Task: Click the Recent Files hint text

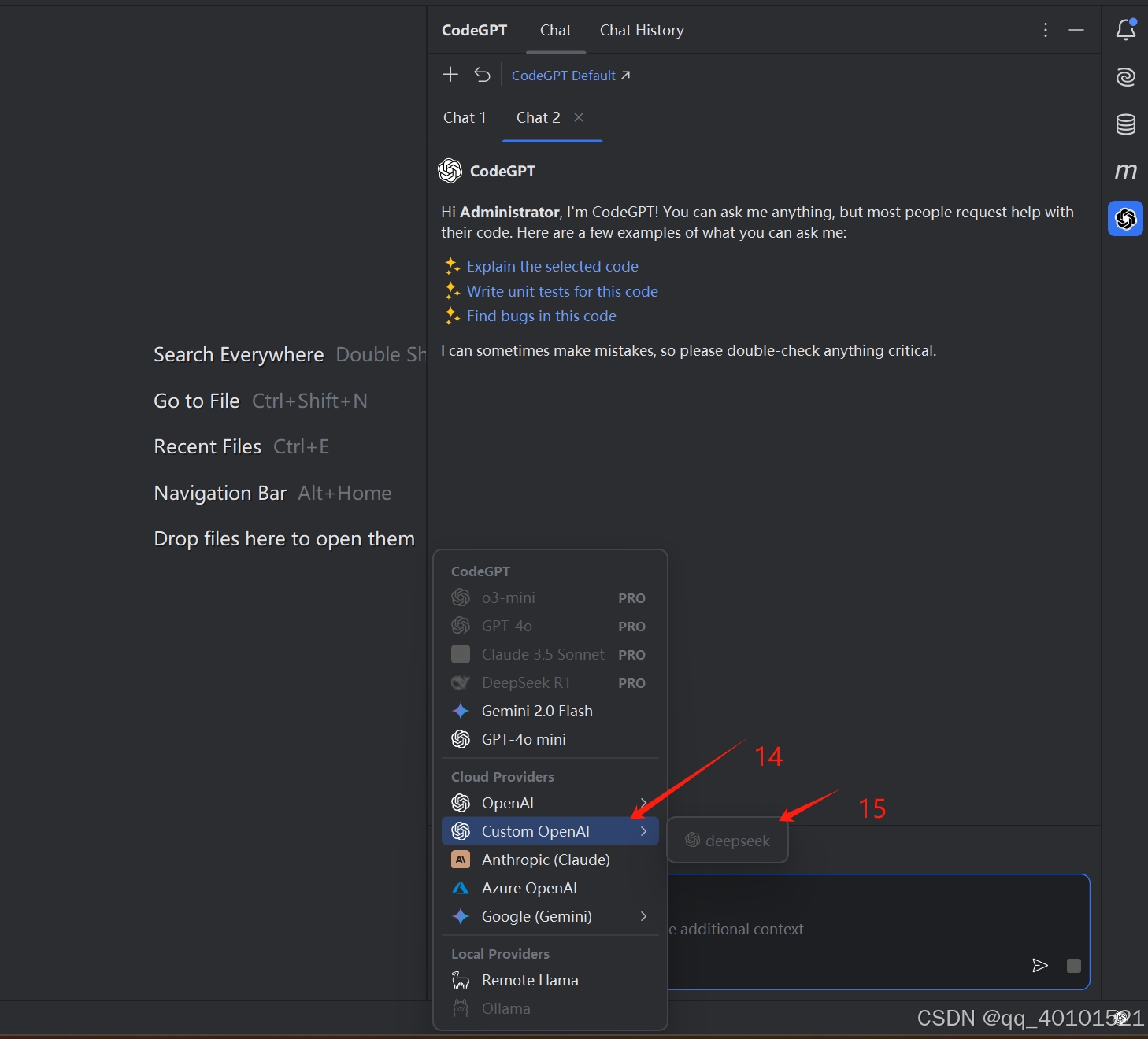Action: [x=208, y=446]
